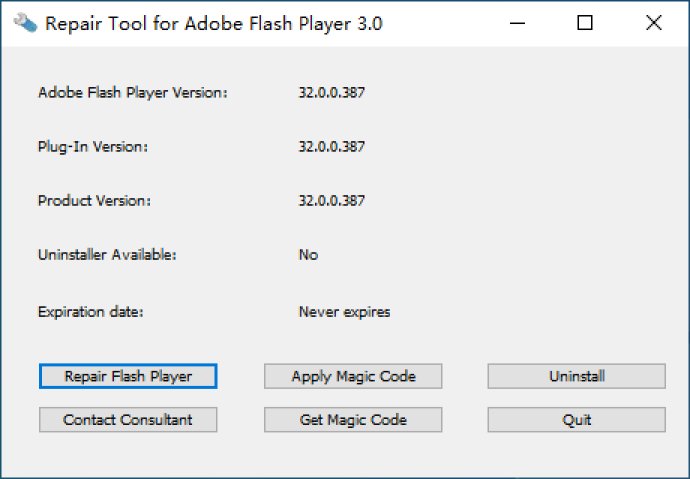Quit the repair tool
Viewport: 690px width, 479px height.
tap(576, 420)
